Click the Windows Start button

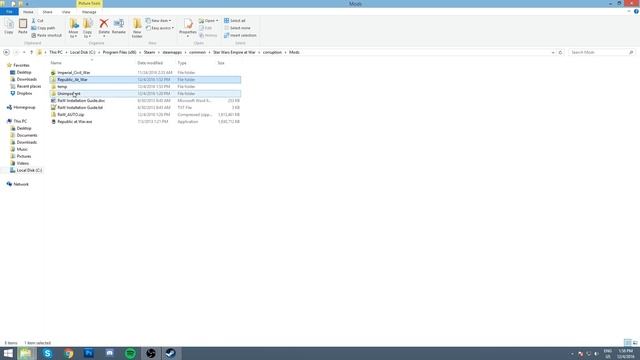pyautogui.click(x=8, y=353)
